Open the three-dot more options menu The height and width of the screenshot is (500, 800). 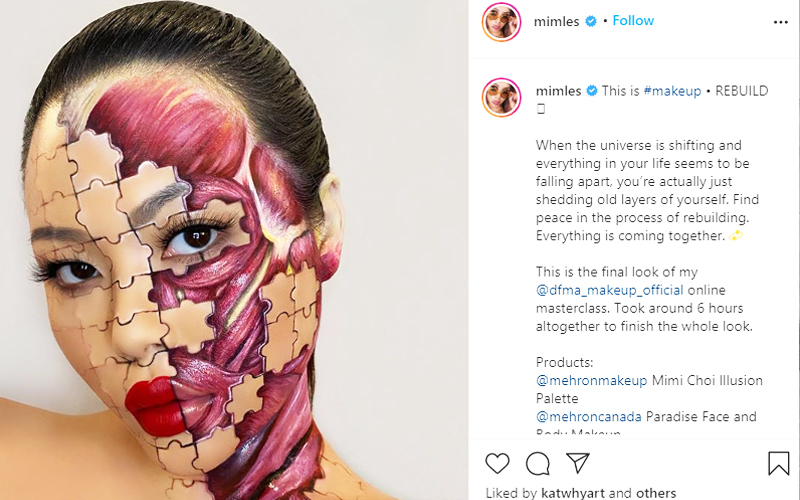pyautogui.click(x=780, y=21)
